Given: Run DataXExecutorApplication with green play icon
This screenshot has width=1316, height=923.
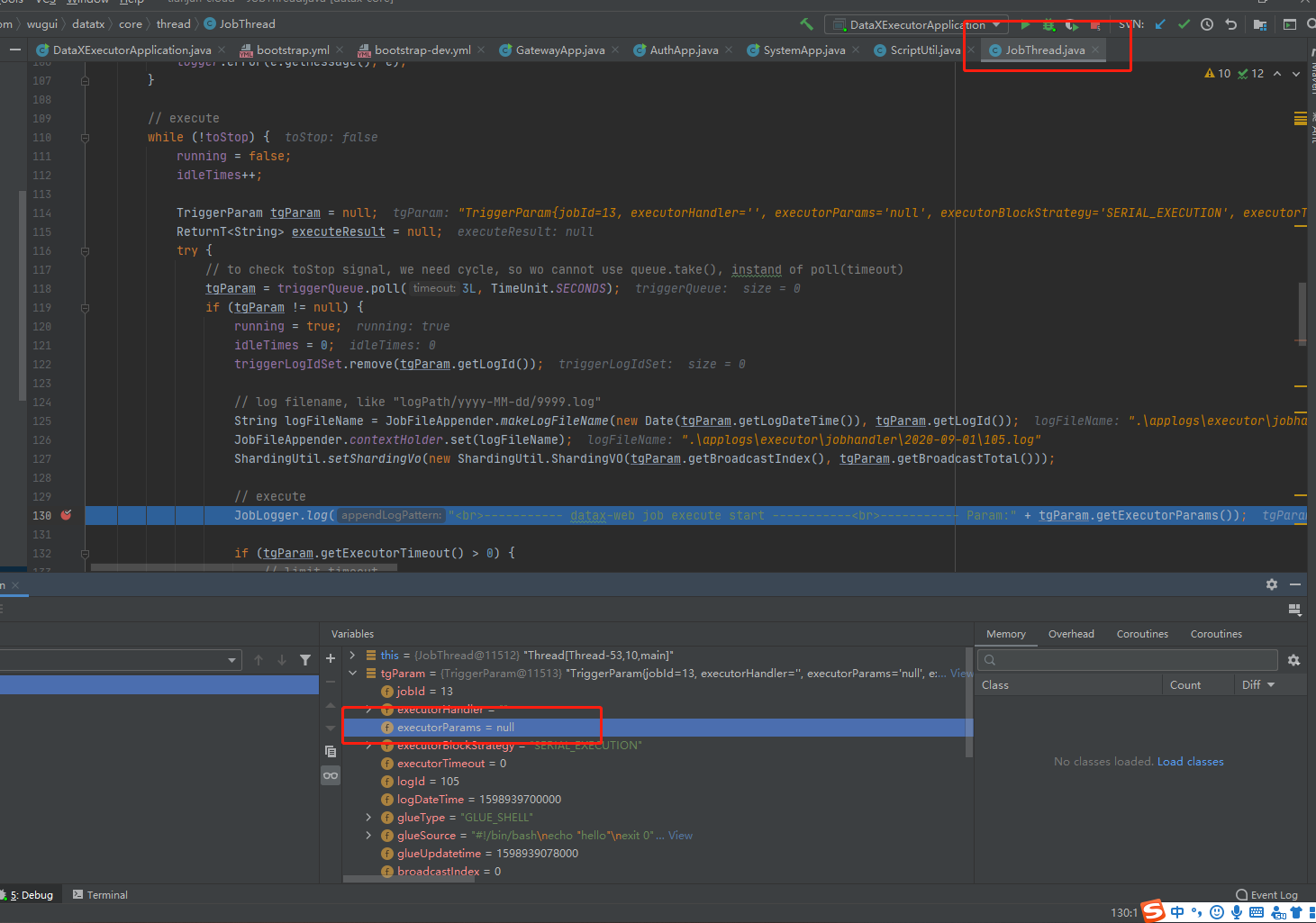Looking at the screenshot, I should [x=1025, y=24].
